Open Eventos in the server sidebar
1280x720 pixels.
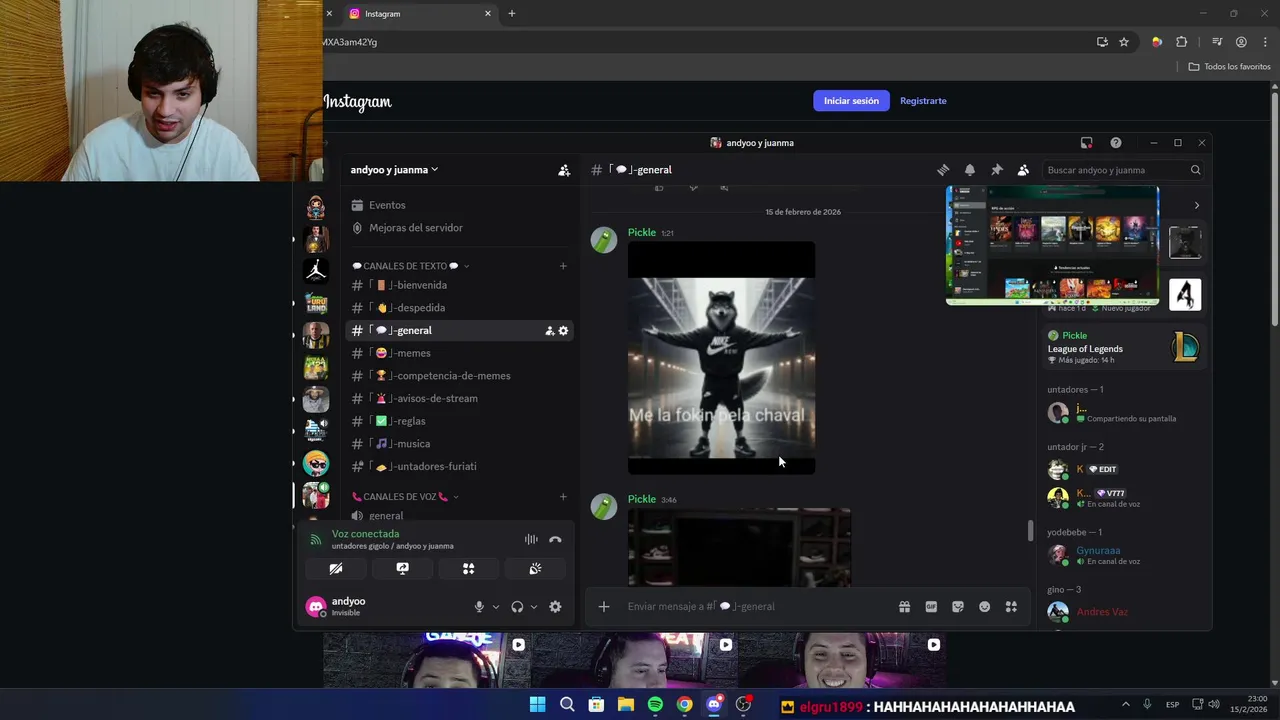(459, 205)
